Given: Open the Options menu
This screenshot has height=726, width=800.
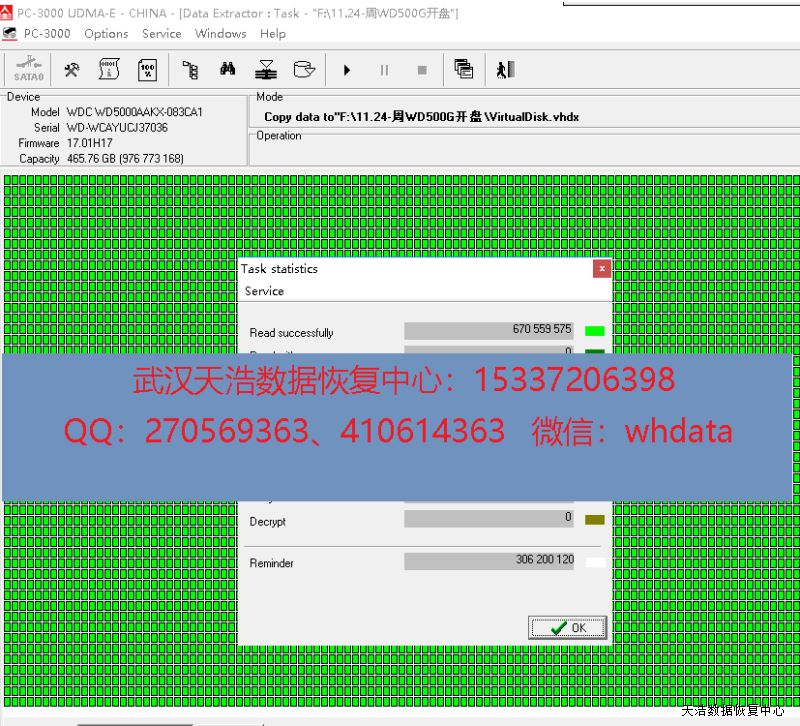Looking at the screenshot, I should pos(106,33).
